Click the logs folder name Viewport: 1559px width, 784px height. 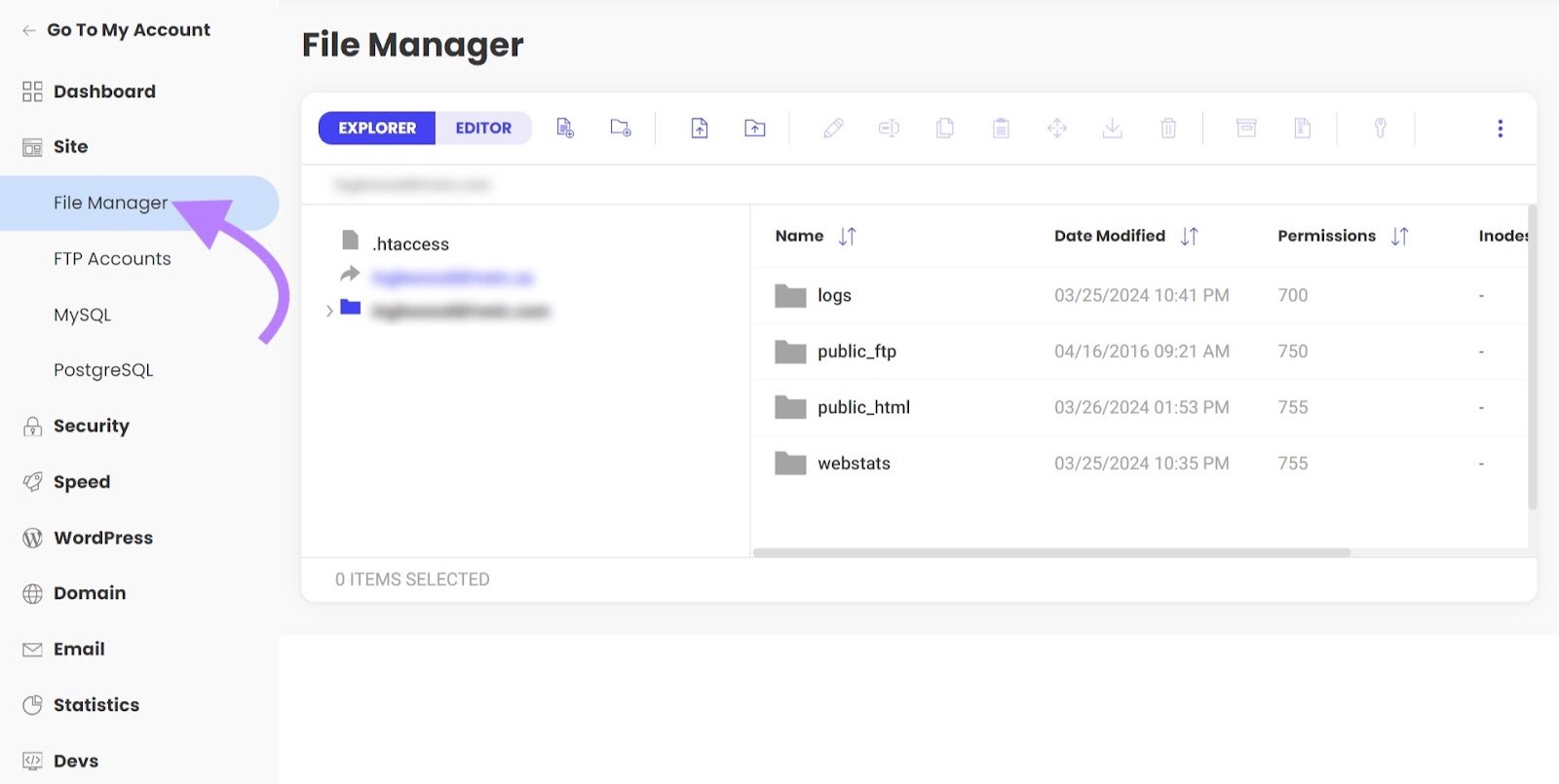coord(834,296)
